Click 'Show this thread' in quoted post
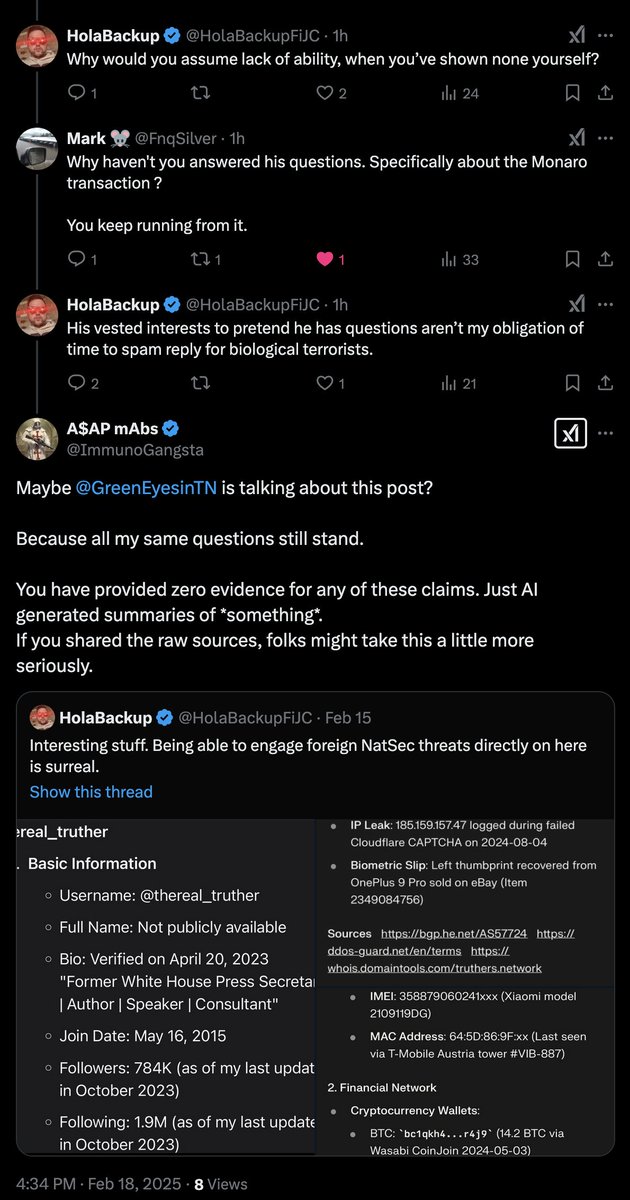 click(91, 791)
